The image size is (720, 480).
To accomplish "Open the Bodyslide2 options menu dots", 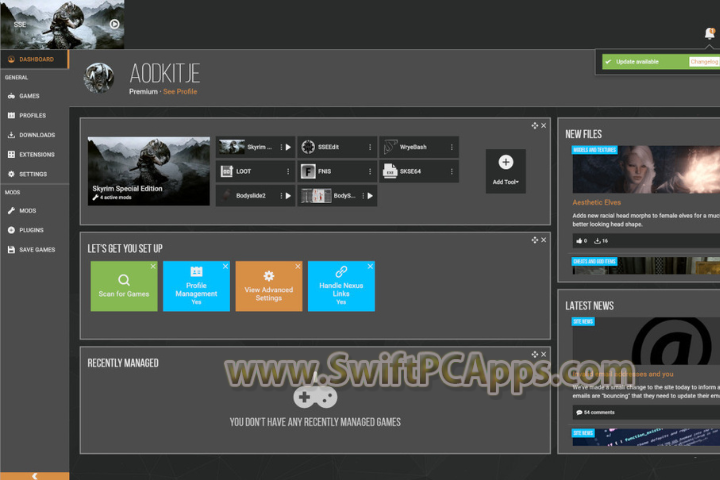I will coord(281,196).
